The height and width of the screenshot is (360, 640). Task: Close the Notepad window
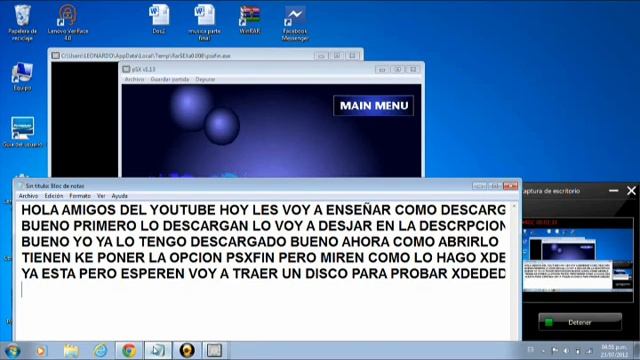point(510,186)
